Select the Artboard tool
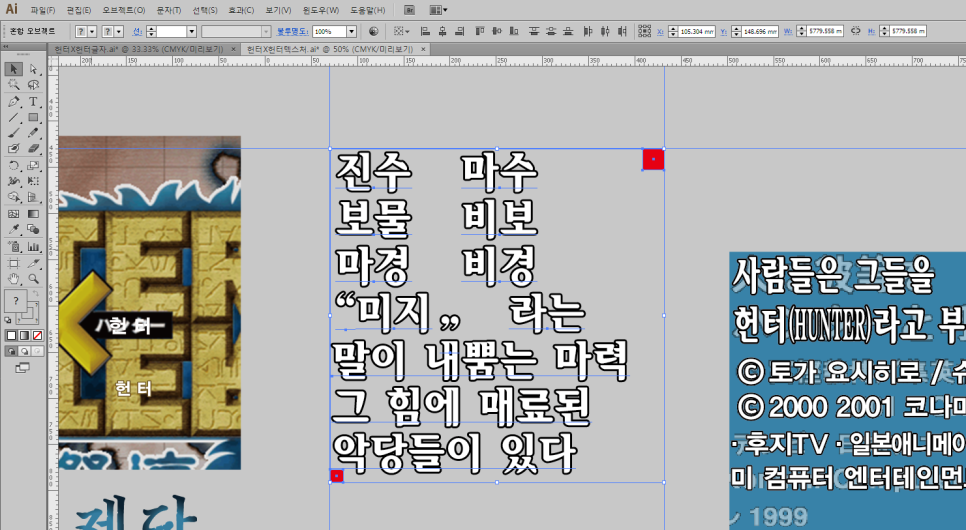This screenshot has width=966, height=530. coord(14,263)
